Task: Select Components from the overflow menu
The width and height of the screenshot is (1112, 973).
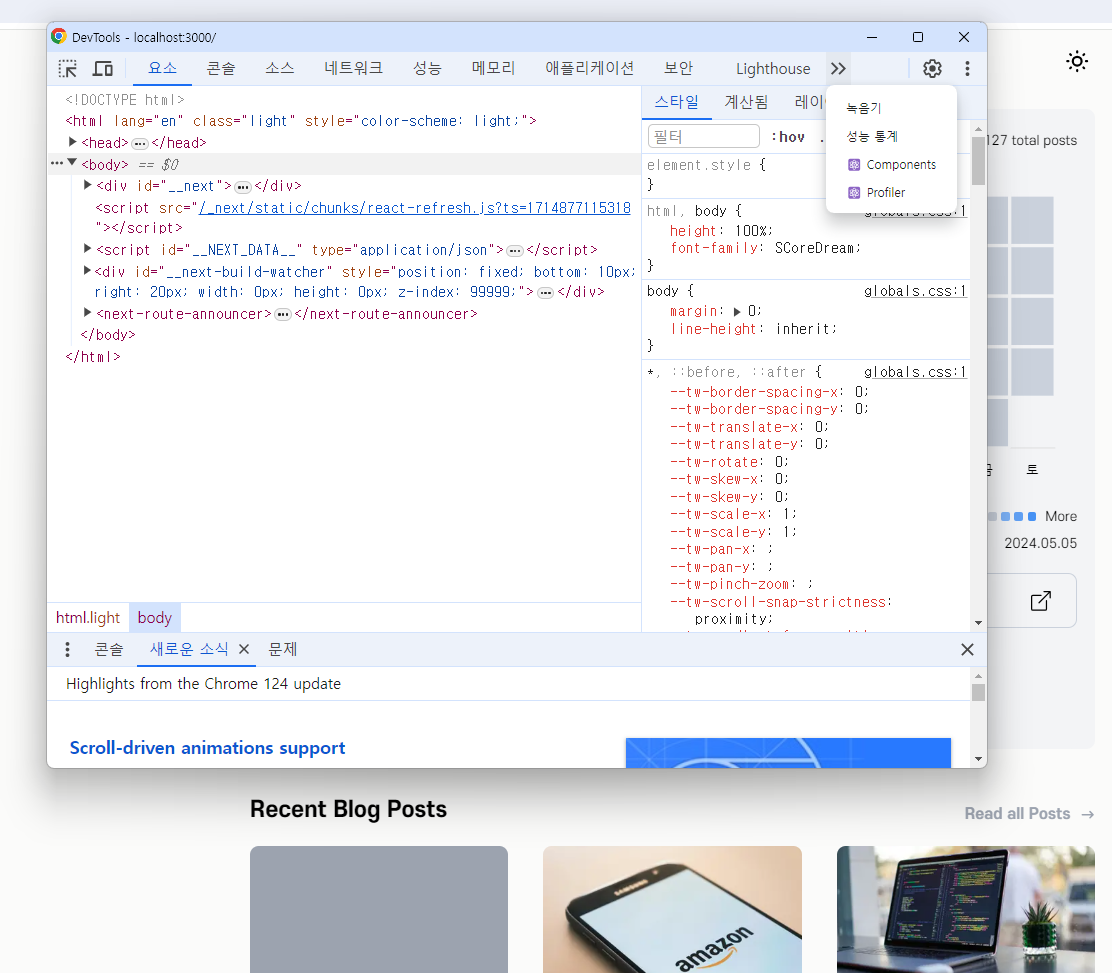Action: point(891,165)
